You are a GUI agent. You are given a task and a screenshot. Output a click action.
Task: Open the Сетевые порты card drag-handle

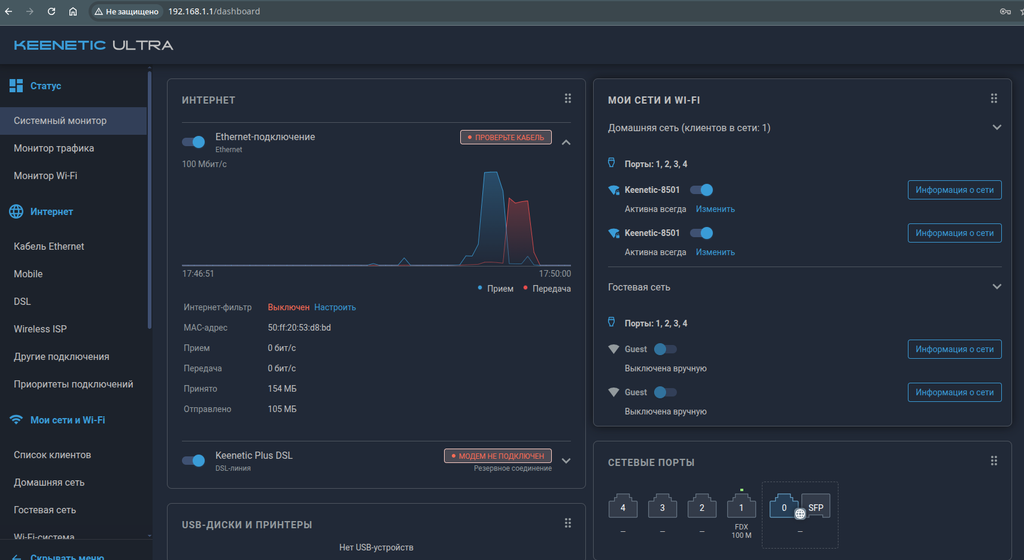(x=994, y=461)
